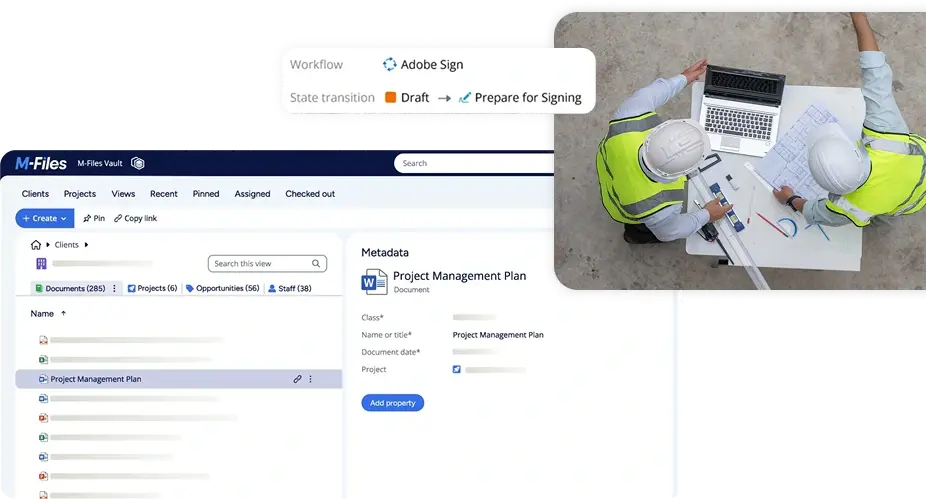Click the purple client building icon
The width and height of the screenshot is (926, 499).
[x=41, y=263]
